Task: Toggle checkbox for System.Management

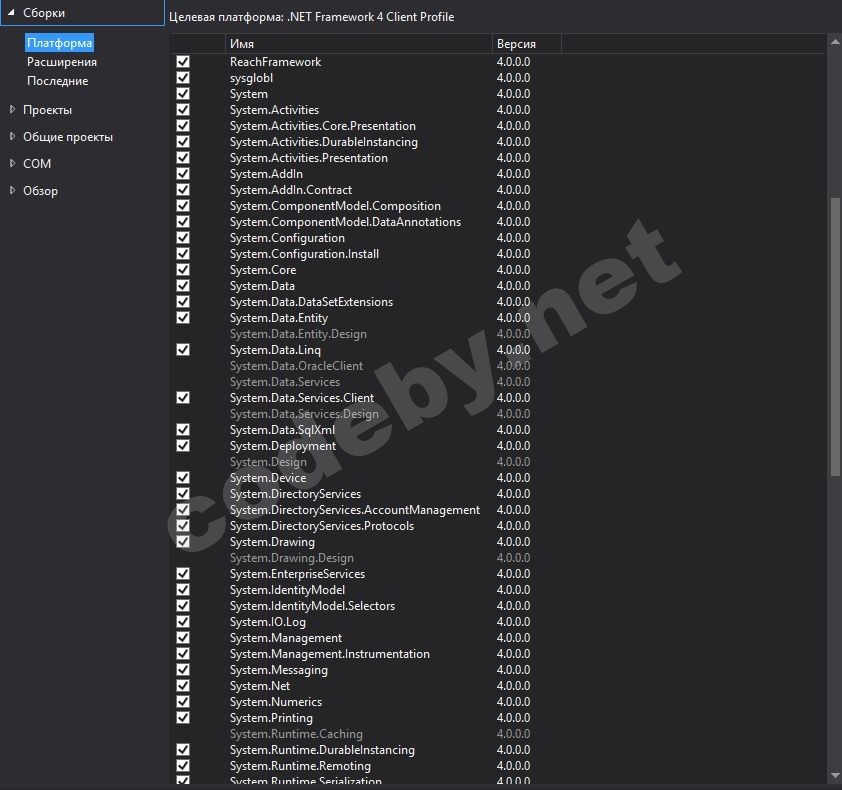Action: coord(183,637)
